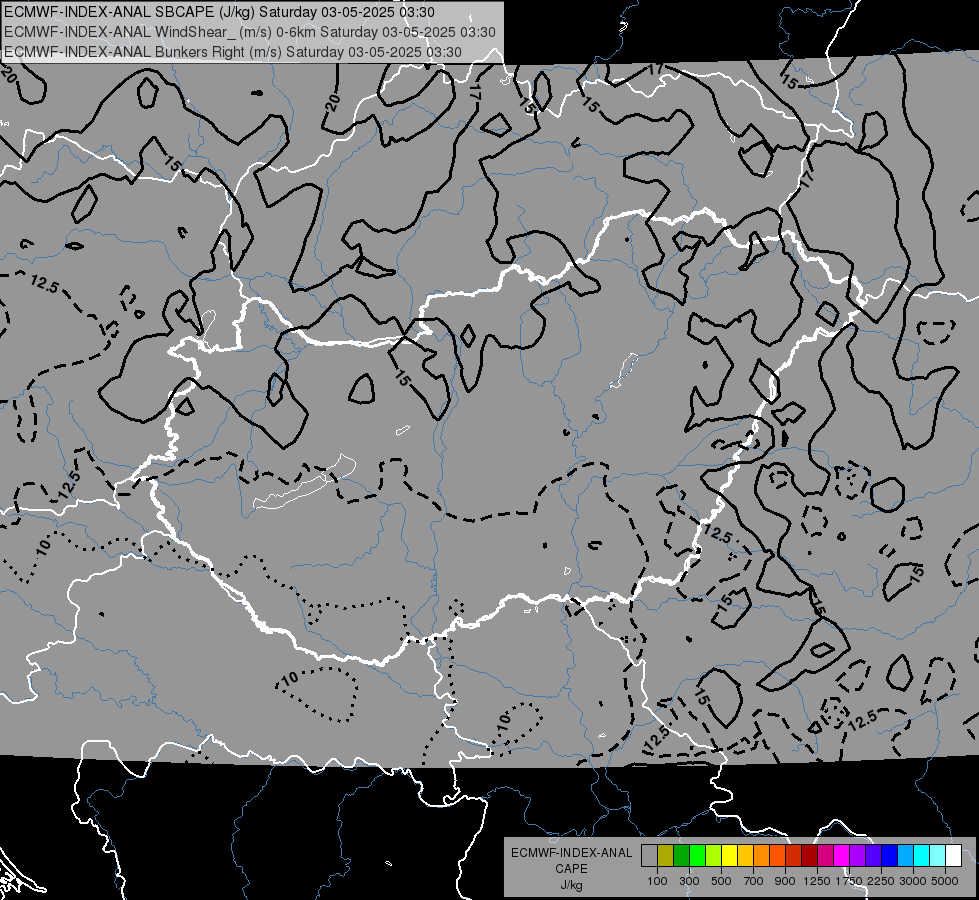This screenshot has height=900, width=979.
Task: Click the legend value 1750
Action: point(849,881)
